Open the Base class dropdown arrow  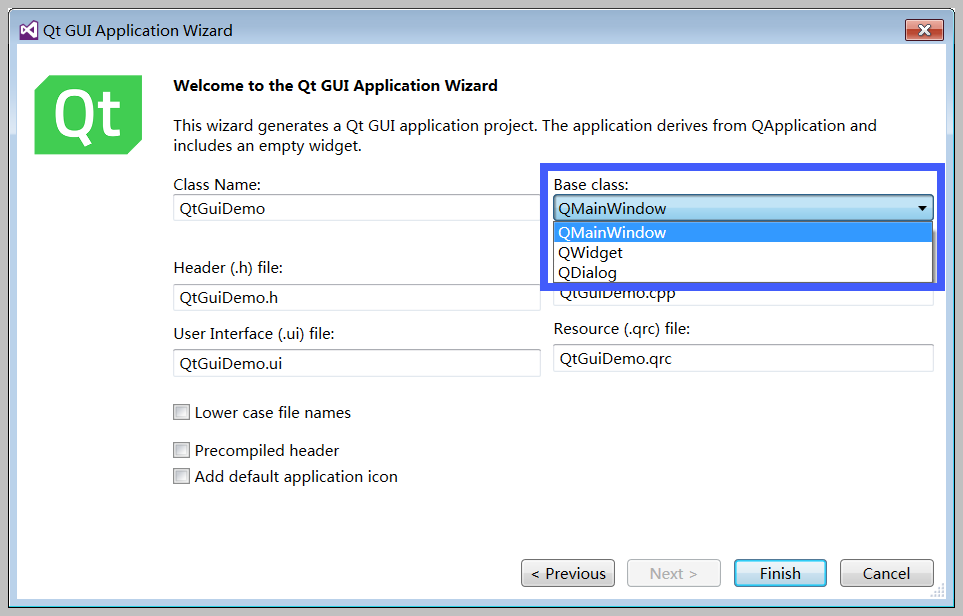click(922, 208)
